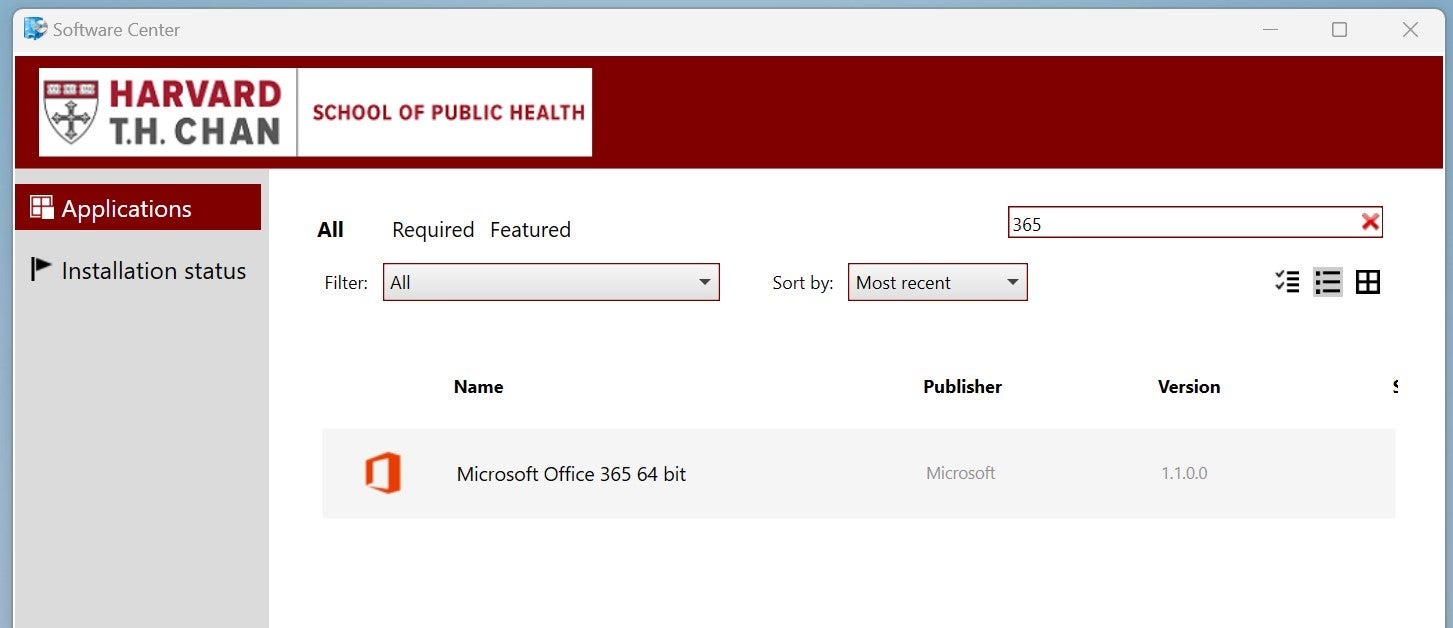This screenshot has width=1453, height=628.
Task: Sort by the Publisher column header
Action: pos(962,387)
